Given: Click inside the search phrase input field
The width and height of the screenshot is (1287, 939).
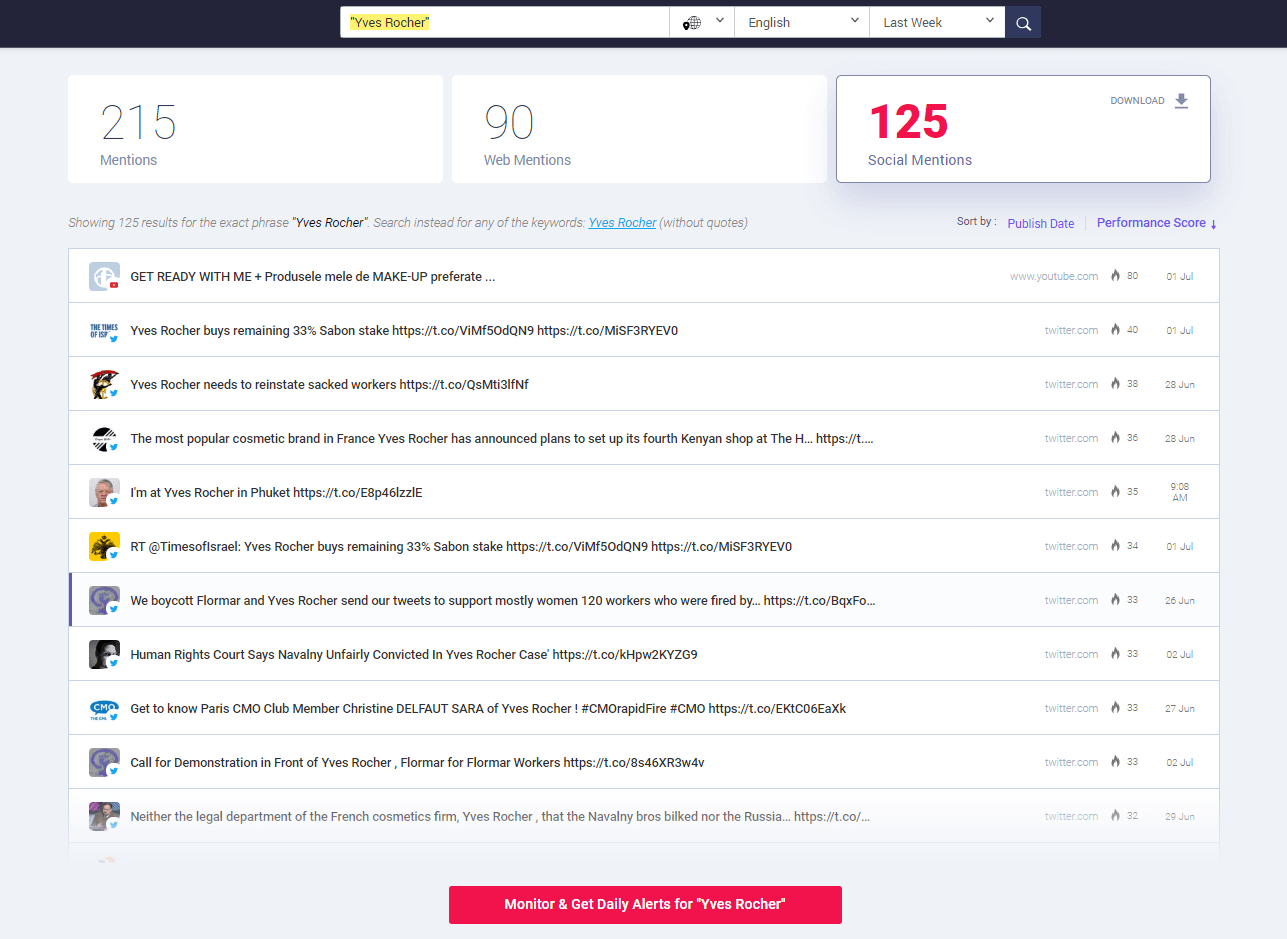Looking at the screenshot, I should (x=504, y=21).
